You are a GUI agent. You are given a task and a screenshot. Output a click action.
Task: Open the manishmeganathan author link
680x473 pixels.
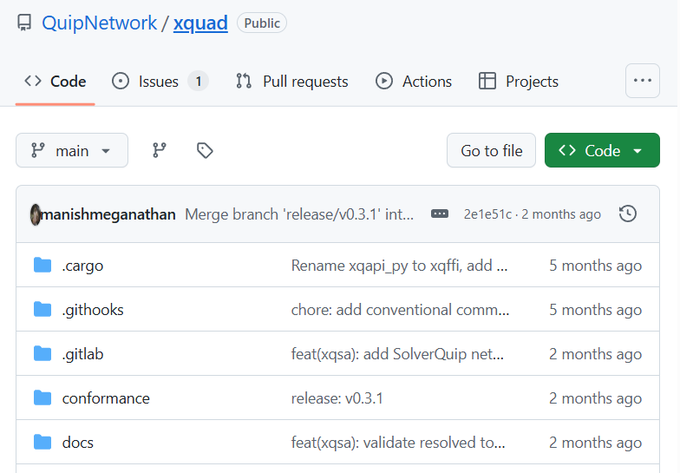pos(108,214)
